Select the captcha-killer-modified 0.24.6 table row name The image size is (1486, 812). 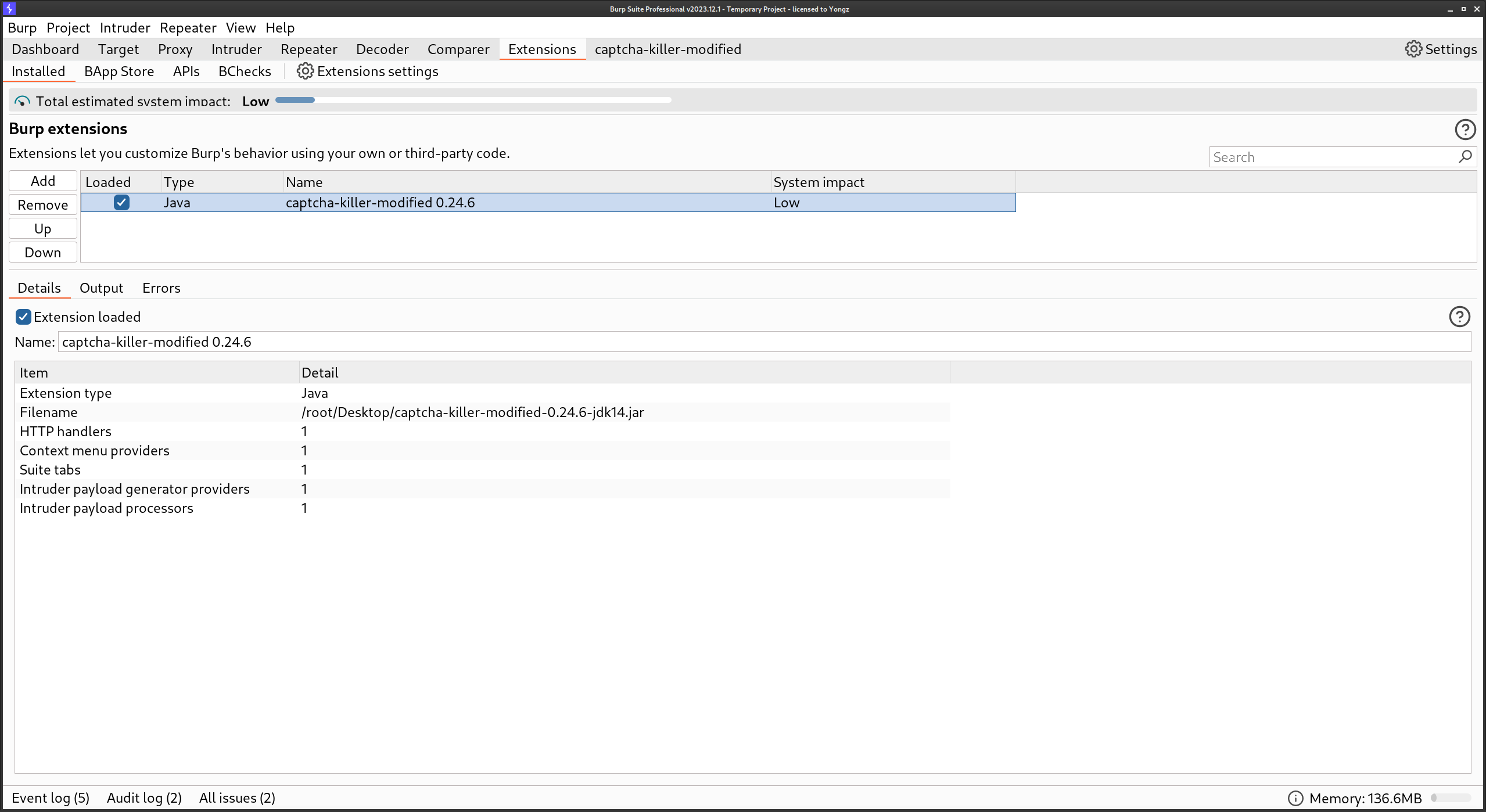click(381, 203)
